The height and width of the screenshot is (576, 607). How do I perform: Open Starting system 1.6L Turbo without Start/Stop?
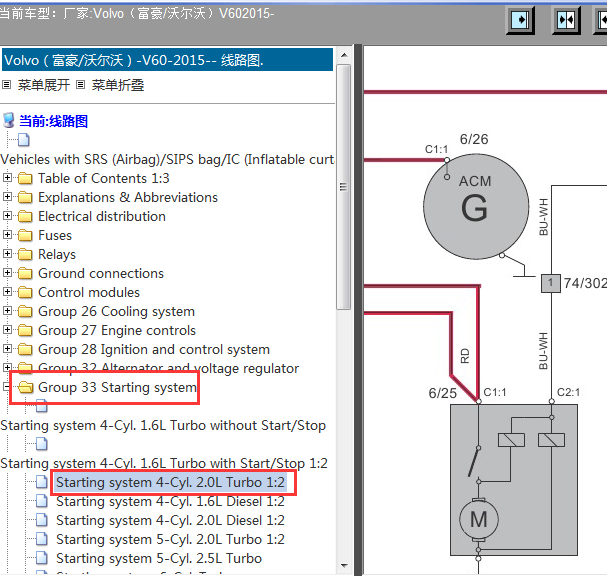(163, 425)
